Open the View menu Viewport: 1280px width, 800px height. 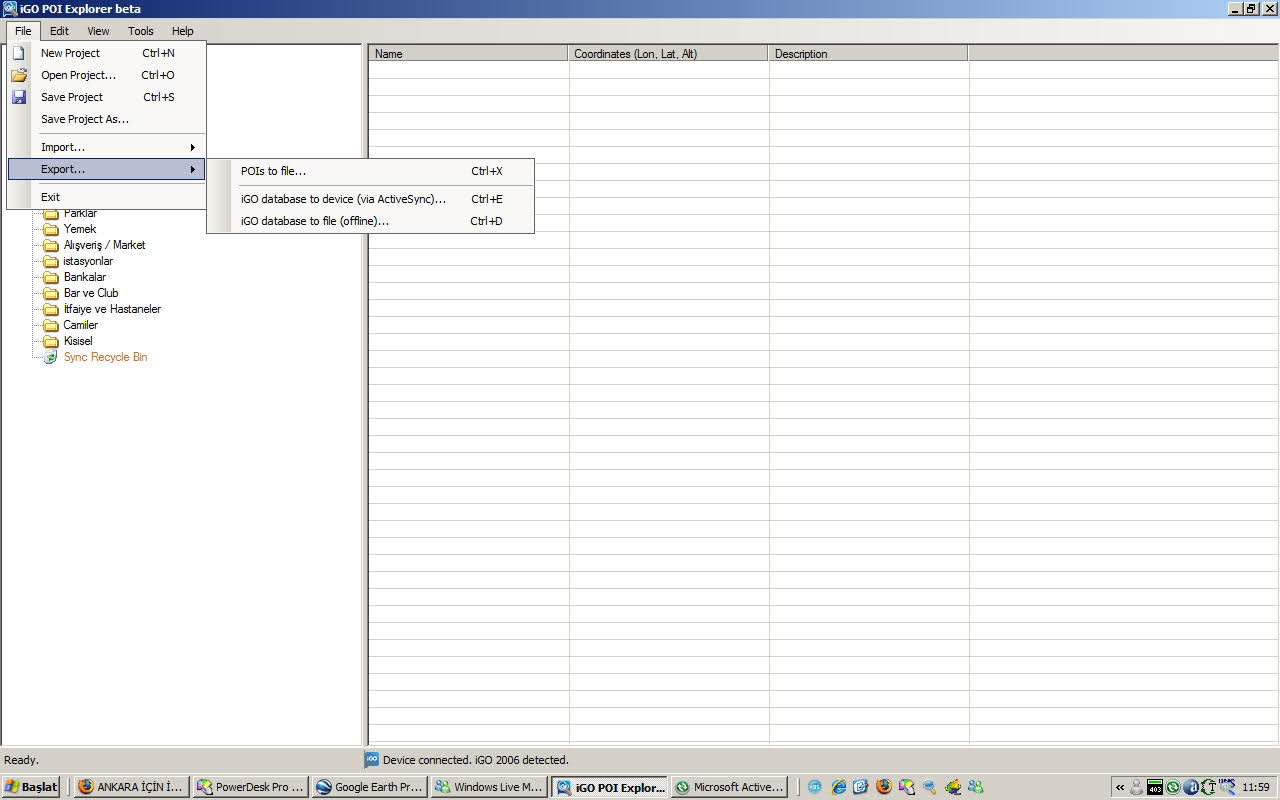tap(98, 31)
